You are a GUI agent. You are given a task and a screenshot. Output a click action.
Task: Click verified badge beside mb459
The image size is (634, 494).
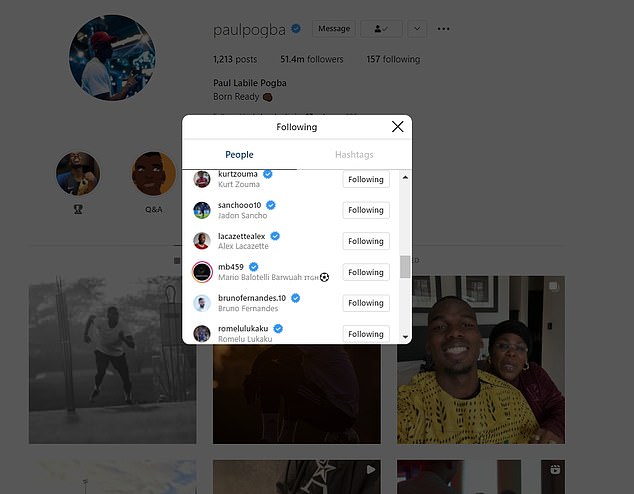click(x=254, y=267)
